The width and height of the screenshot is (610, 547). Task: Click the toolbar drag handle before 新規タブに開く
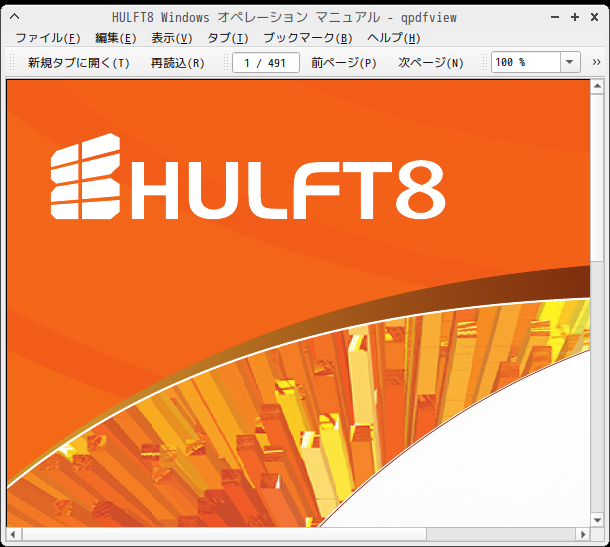(x=12, y=63)
